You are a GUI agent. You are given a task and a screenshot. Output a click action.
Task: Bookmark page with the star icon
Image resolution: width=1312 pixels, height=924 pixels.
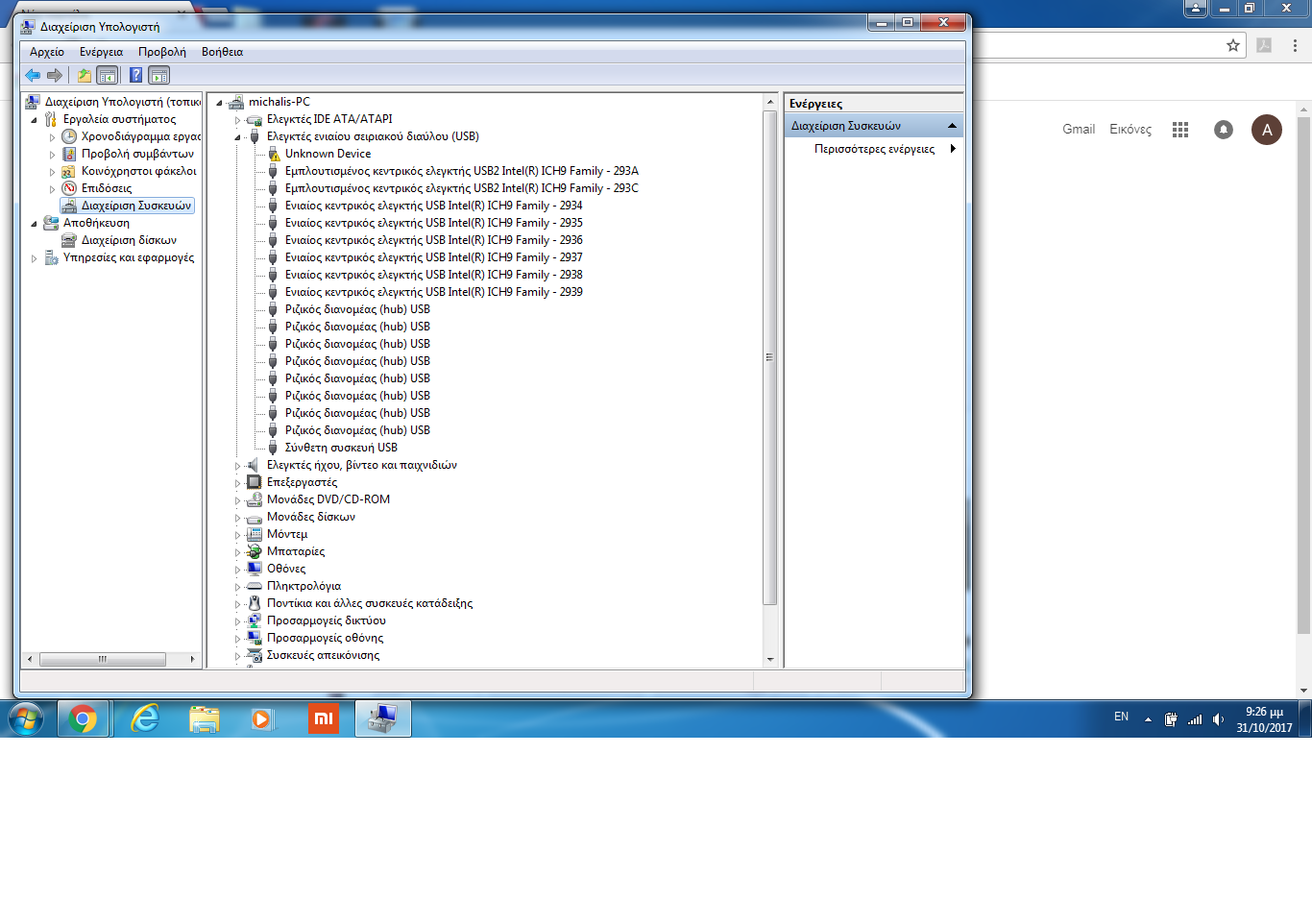1233,45
